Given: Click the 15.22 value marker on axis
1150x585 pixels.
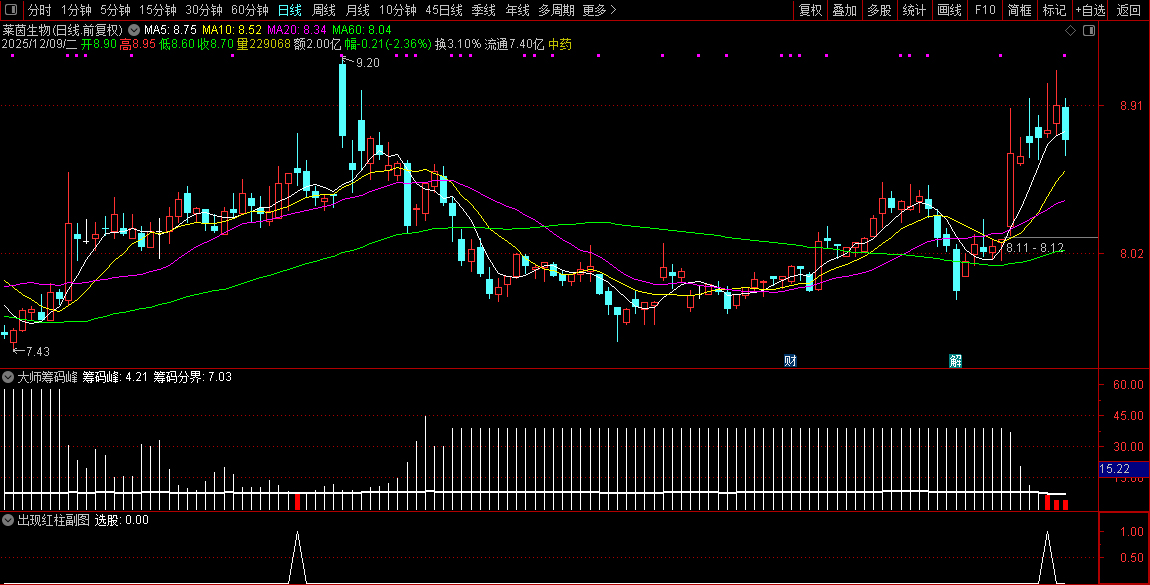Looking at the screenshot, I should 1114,468.
